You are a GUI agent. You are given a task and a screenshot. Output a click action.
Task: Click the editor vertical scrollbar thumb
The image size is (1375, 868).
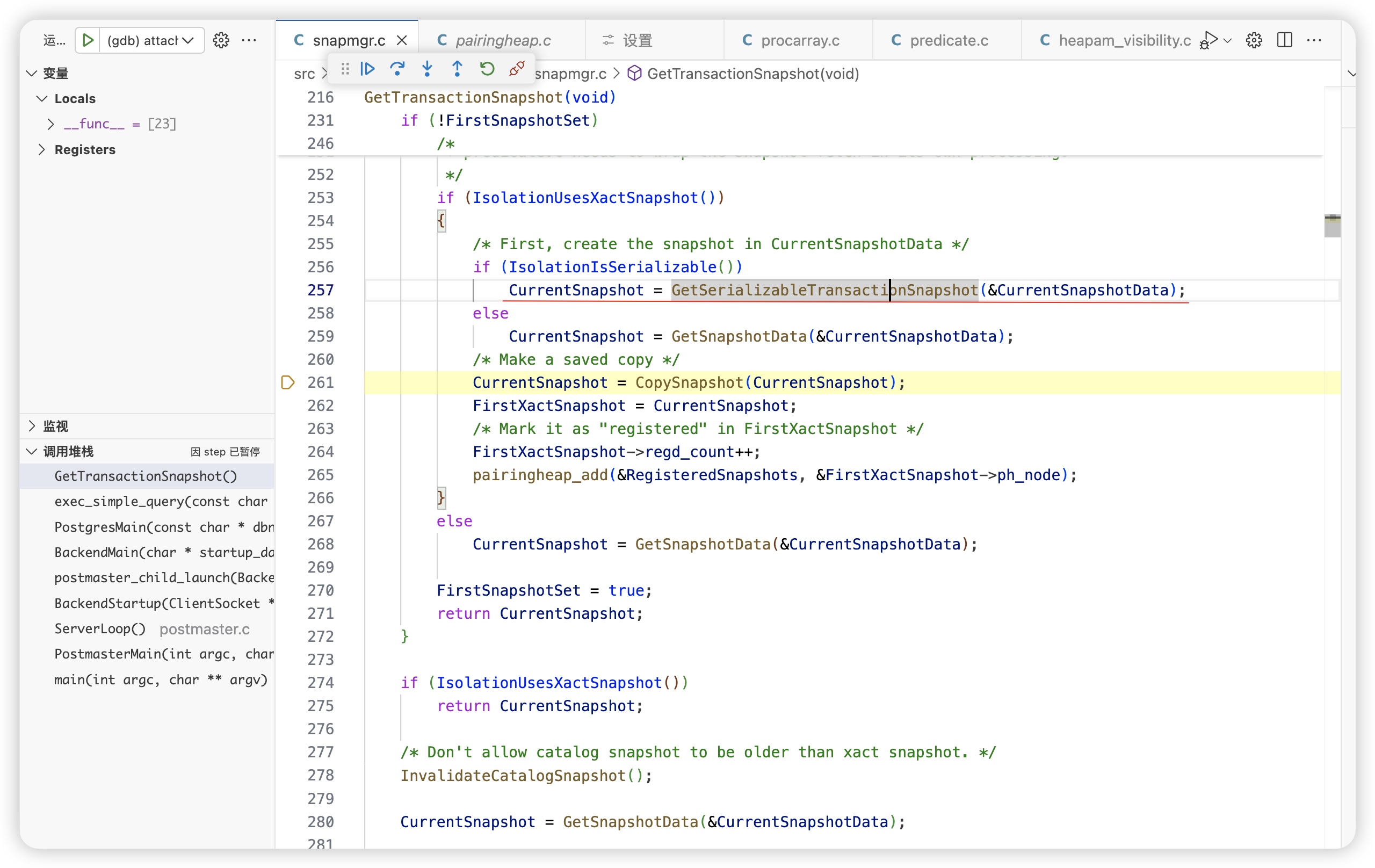[1331, 226]
